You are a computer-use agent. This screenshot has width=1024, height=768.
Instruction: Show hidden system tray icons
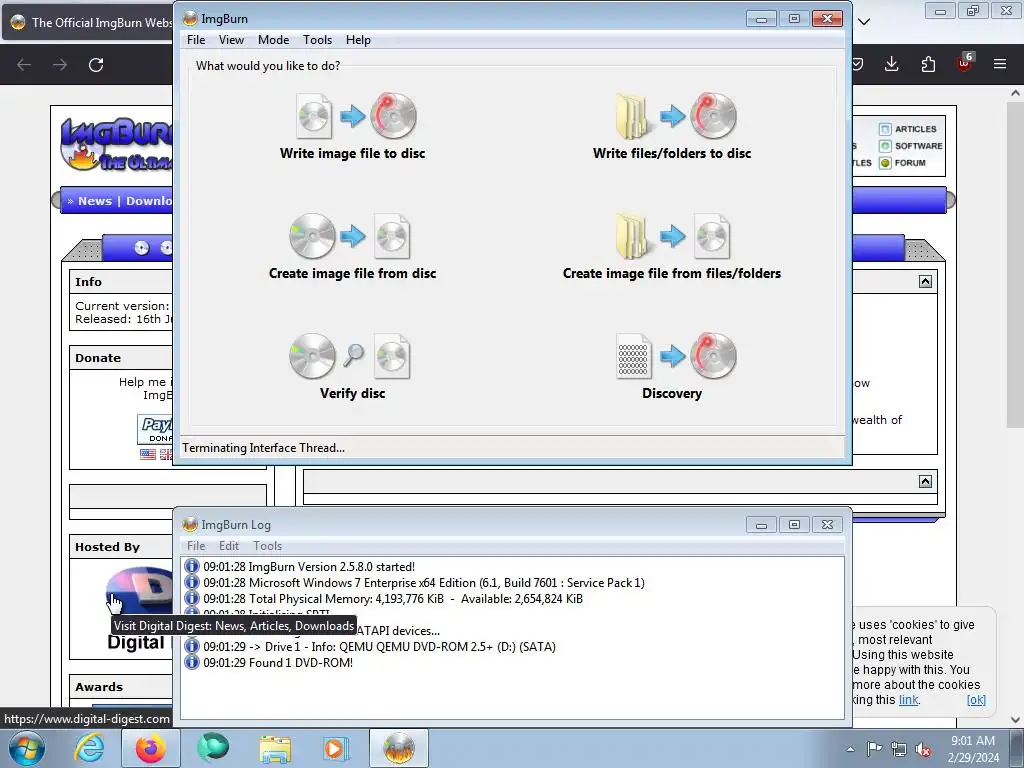tap(850, 749)
